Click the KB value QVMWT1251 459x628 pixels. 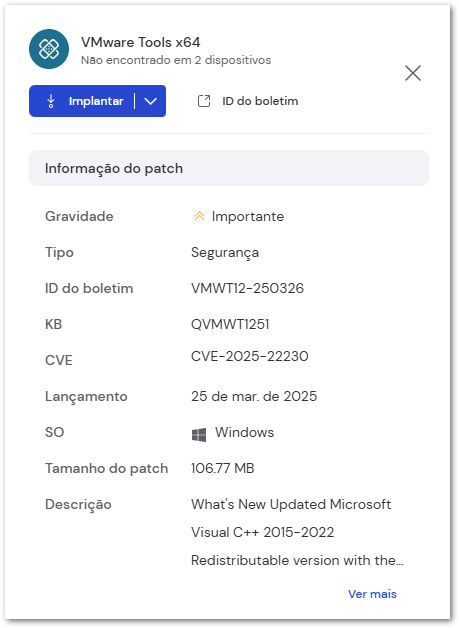[x=230, y=324]
